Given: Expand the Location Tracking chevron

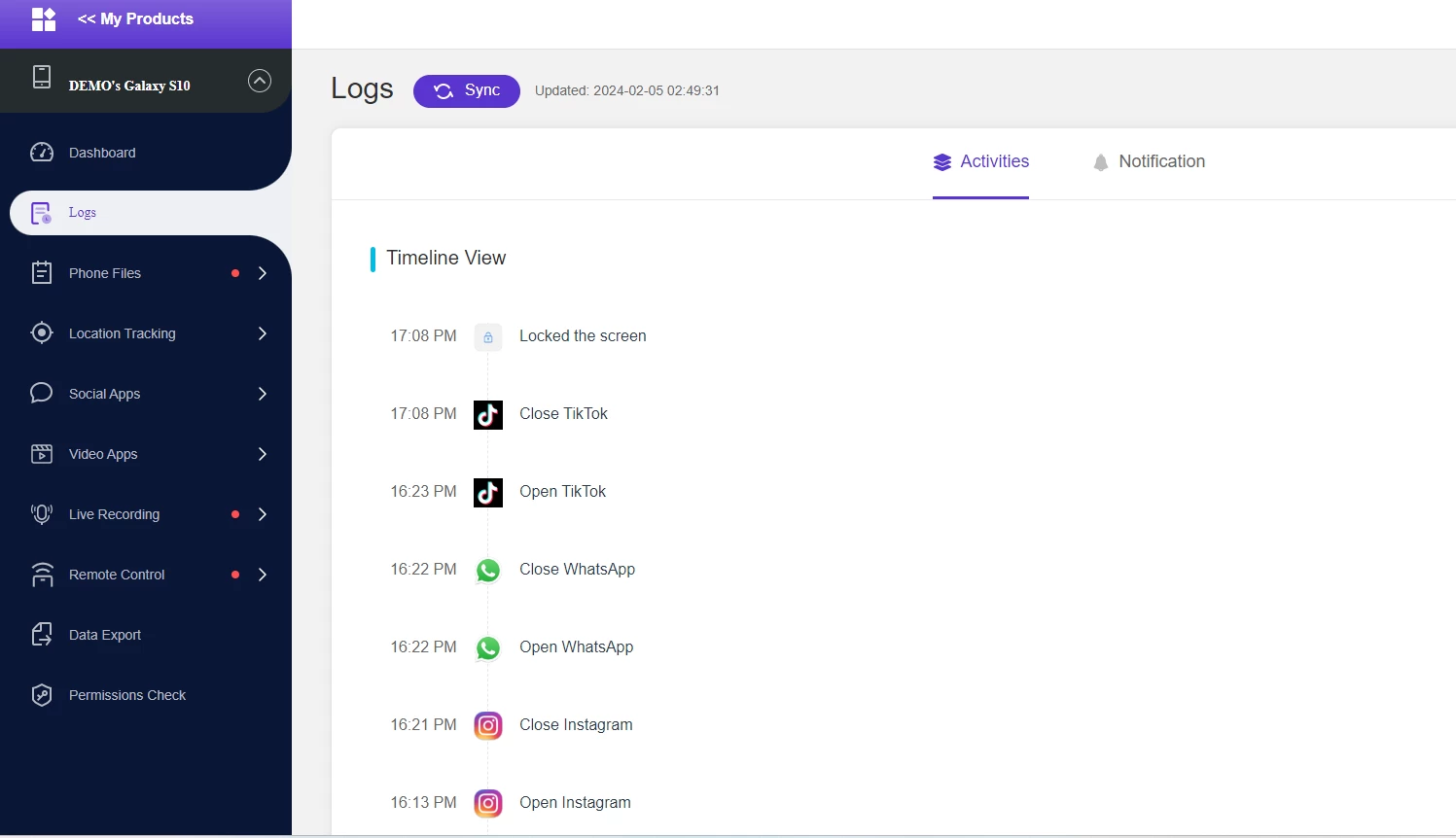Looking at the screenshot, I should [x=263, y=333].
